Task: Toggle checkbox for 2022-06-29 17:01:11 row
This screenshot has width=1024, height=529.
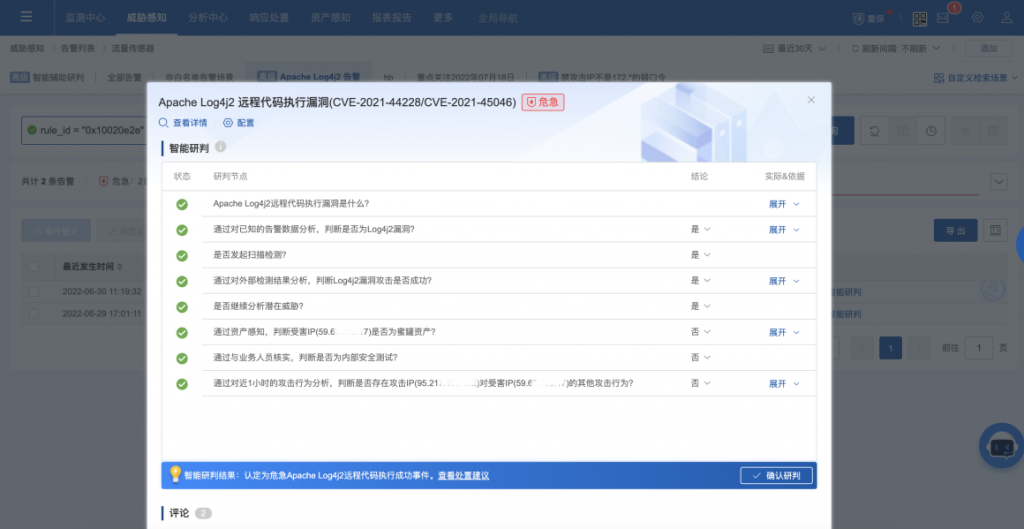Action: [x=33, y=313]
